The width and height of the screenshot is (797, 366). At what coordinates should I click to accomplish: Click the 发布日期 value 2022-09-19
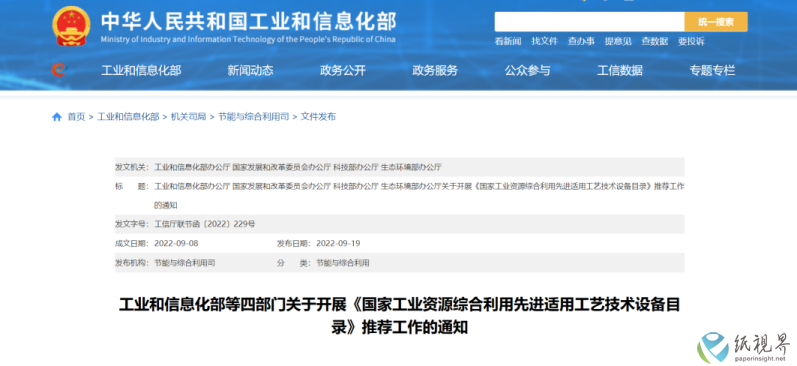[x=338, y=243]
